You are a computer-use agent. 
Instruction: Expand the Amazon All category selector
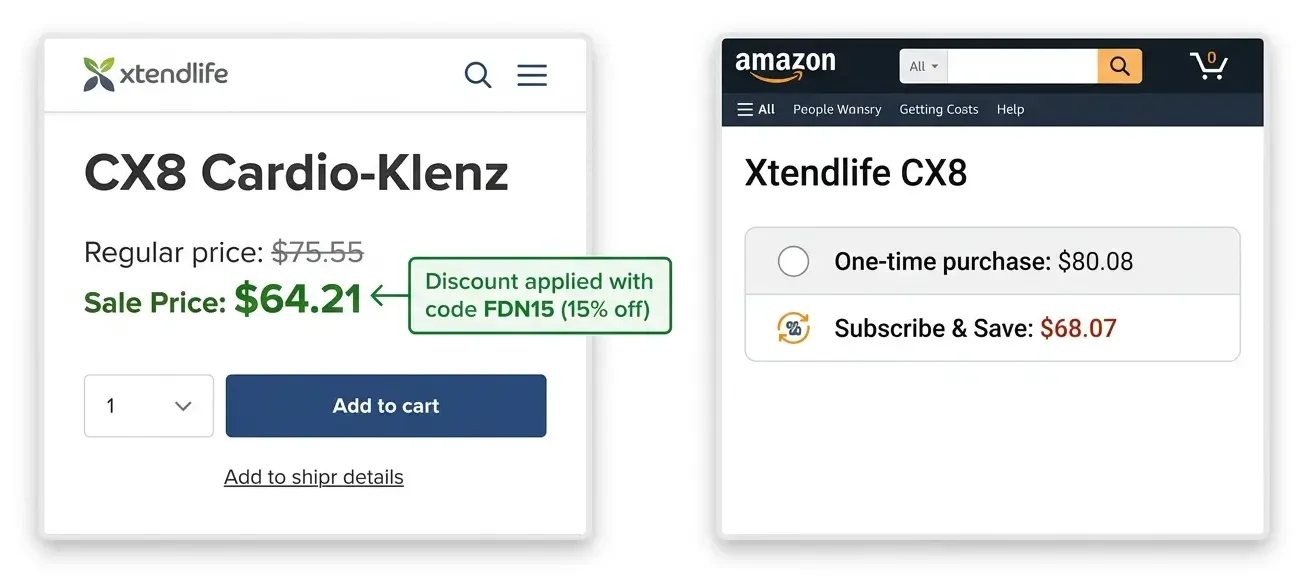click(922, 66)
